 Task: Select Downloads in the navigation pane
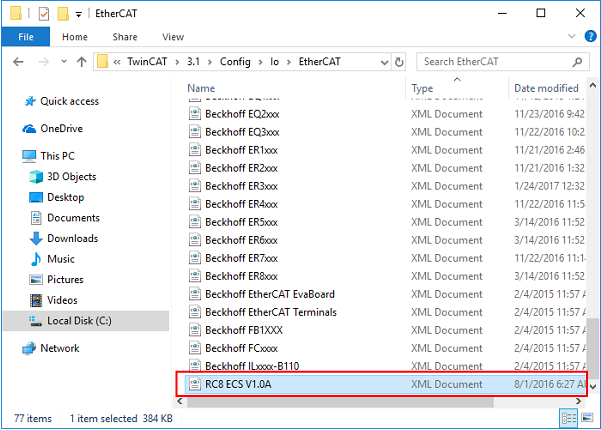tap(72, 238)
